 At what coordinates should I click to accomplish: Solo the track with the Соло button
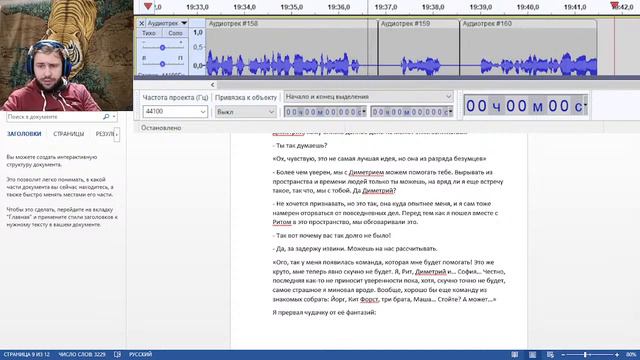176,33
